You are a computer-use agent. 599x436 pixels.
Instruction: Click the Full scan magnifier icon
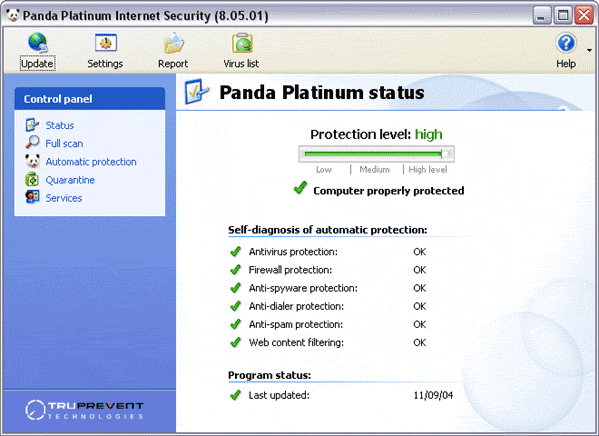[x=32, y=142]
